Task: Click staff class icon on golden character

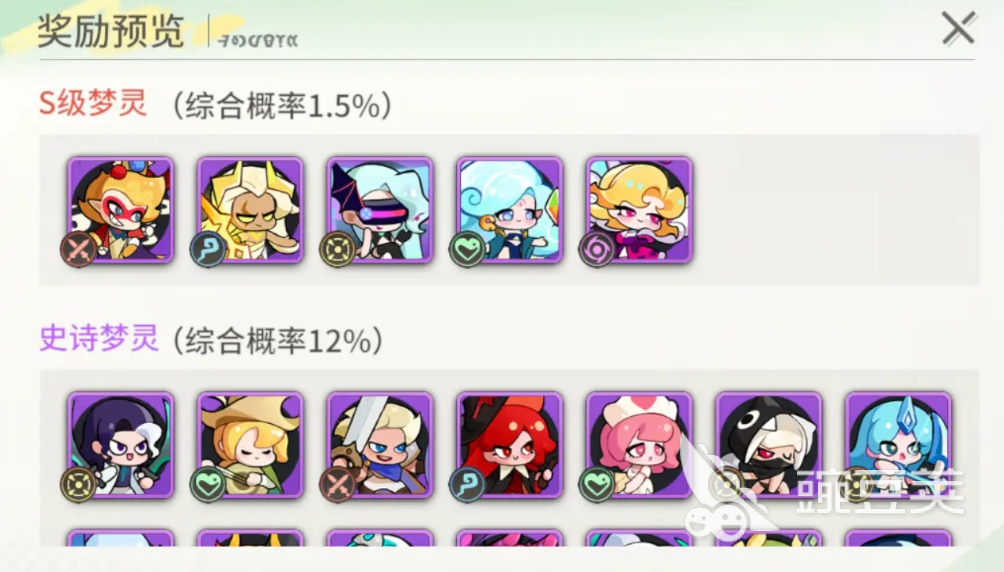Action: 208,249
